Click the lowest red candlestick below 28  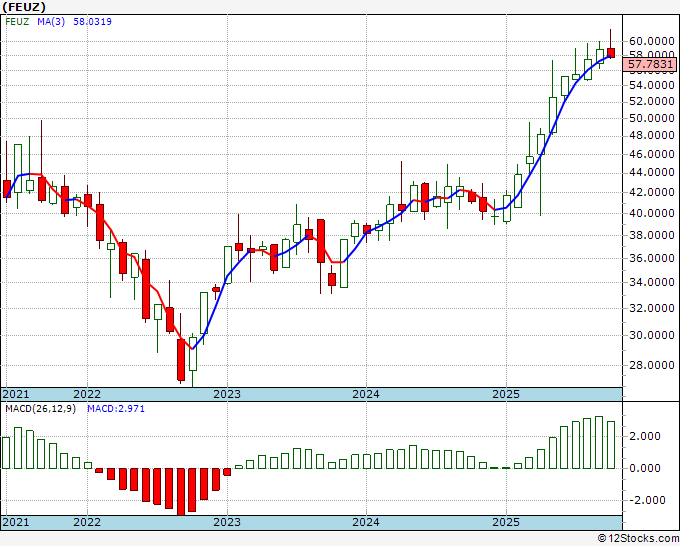pos(181,360)
